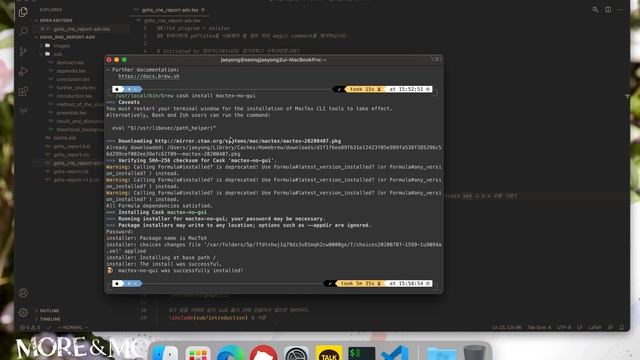Image resolution: width=640 pixels, height=360 pixels.
Task: Open Accounts menu in activity bar
Action: (23, 293)
